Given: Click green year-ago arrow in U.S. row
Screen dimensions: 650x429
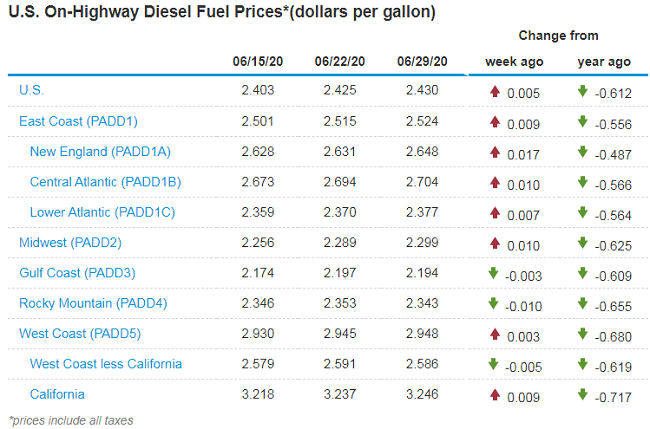Looking at the screenshot, I should [x=583, y=91].
